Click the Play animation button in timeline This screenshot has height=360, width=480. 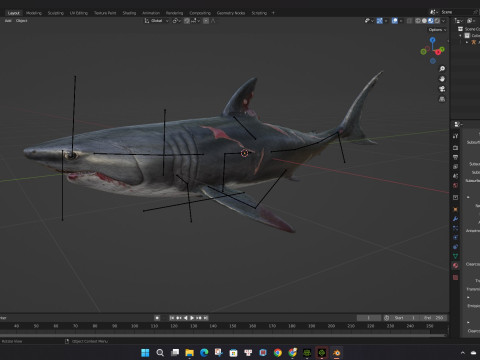pyautogui.click(x=192, y=318)
